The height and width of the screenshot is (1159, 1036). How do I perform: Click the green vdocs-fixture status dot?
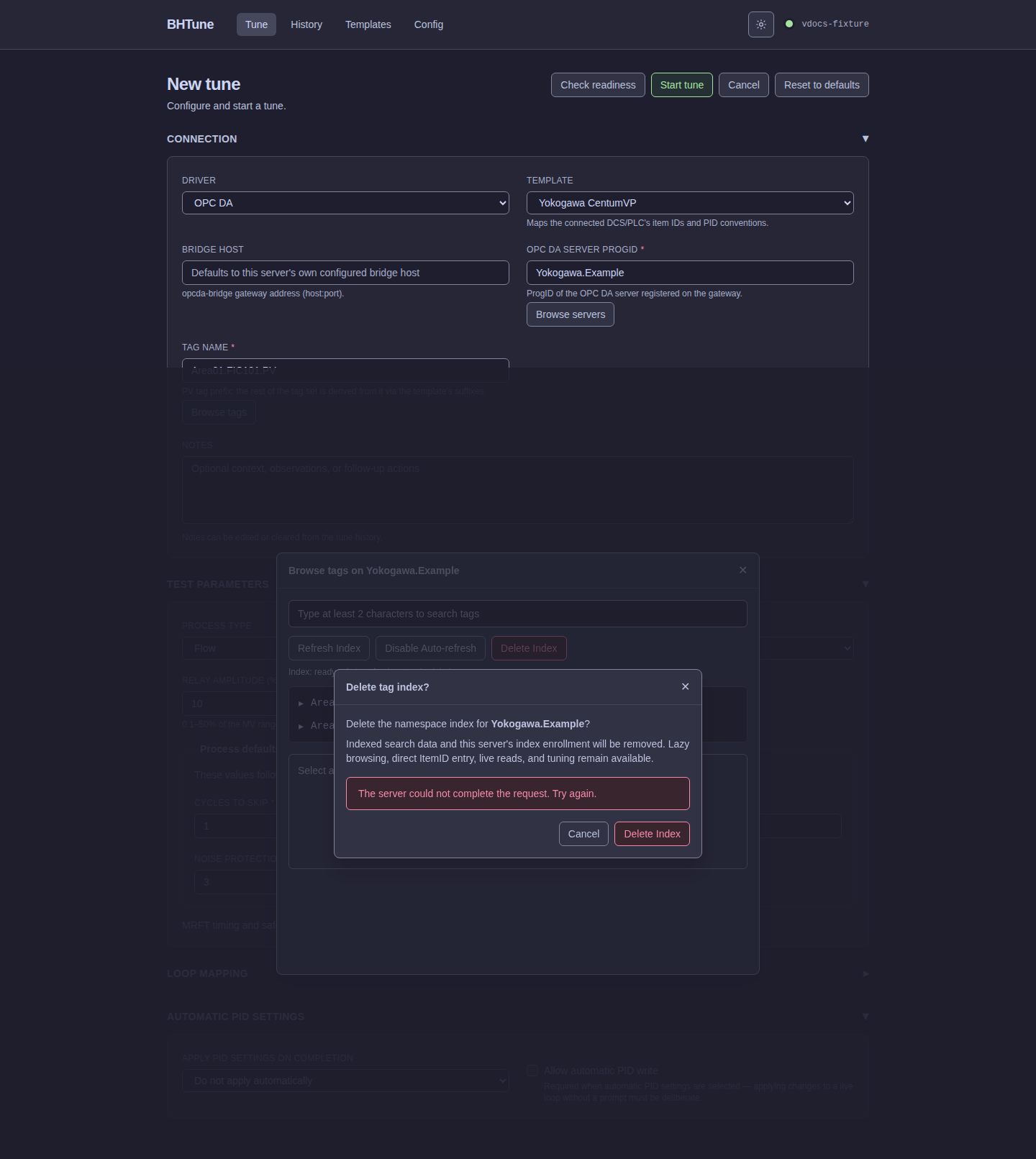[789, 24]
